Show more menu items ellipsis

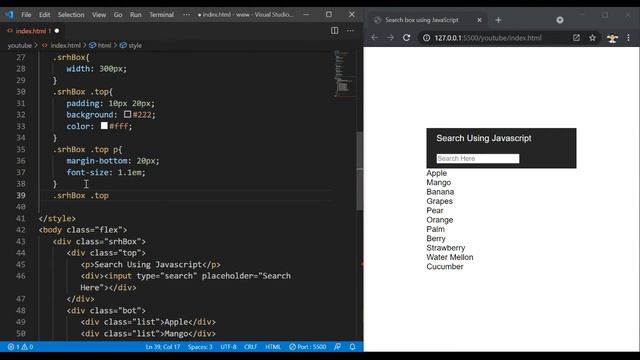[x=187, y=15]
